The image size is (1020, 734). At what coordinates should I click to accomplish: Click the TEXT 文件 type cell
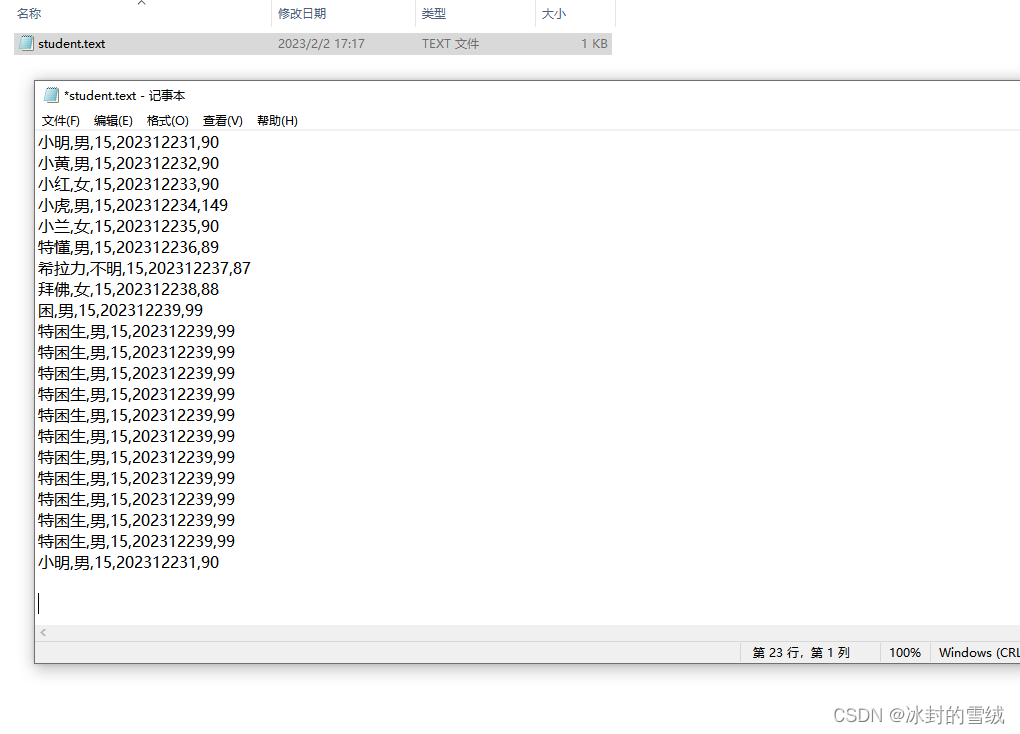450,44
